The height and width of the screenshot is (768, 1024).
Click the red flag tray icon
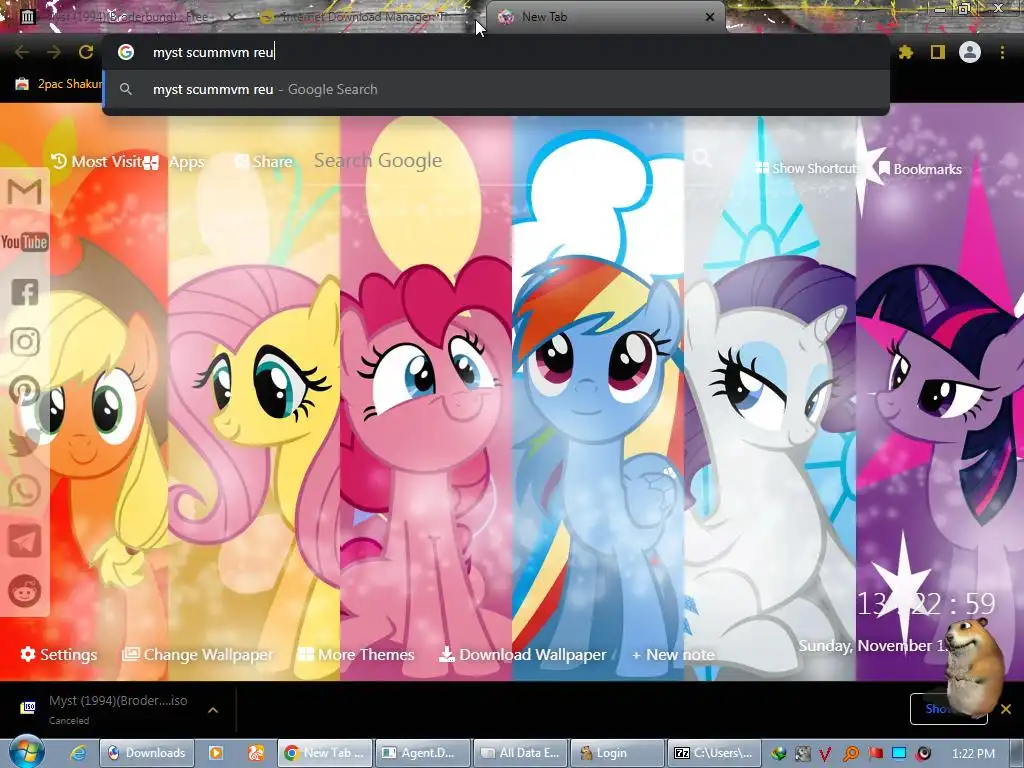point(875,754)
